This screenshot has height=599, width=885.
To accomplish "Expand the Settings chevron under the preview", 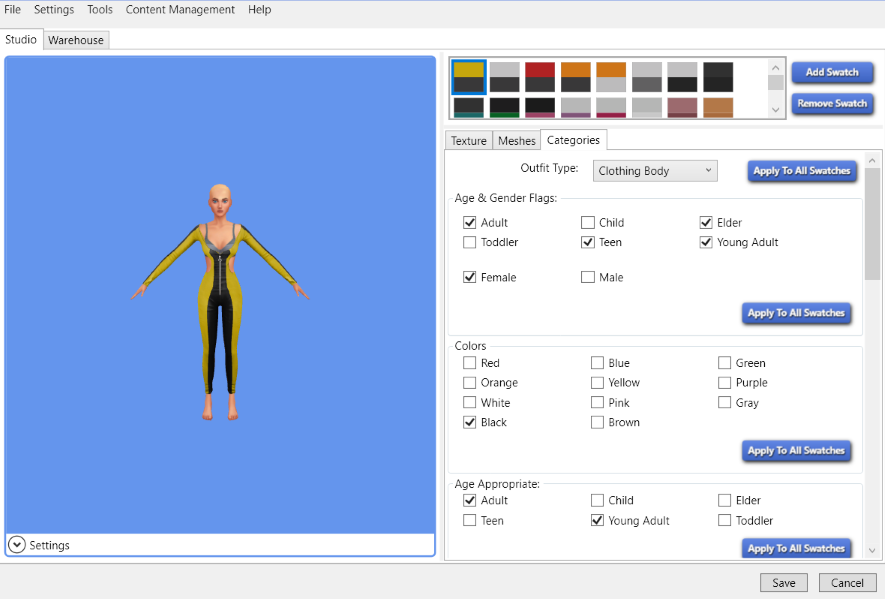I will pos(17,545).
